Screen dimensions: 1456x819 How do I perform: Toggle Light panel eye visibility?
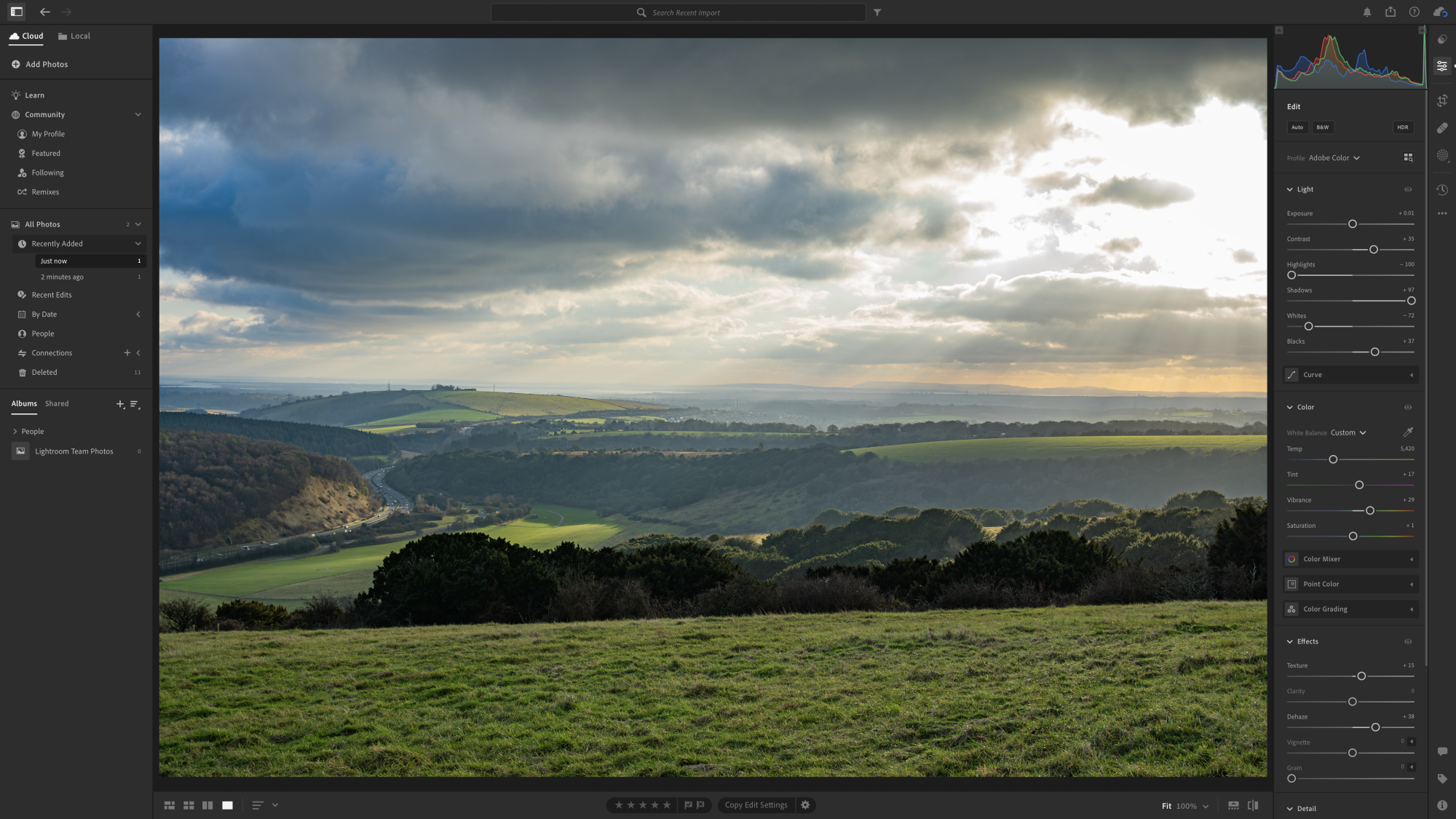tap(1408, 189)
